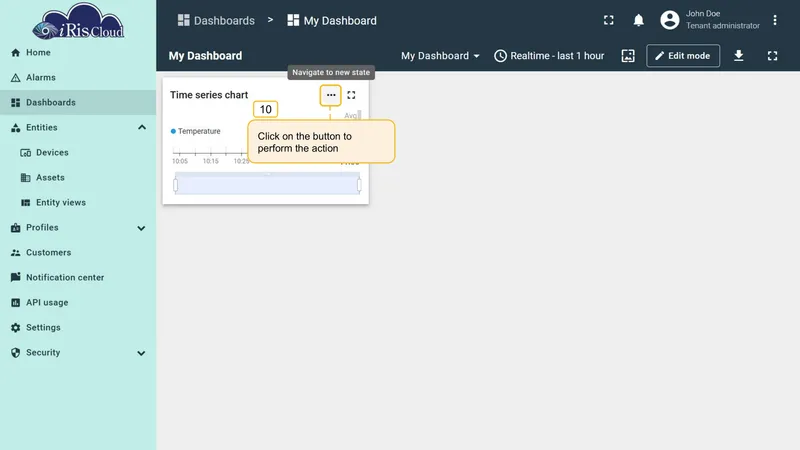Click the Edit mode button
Viewport: 800px width, 450px height.
(x=683, y=56)
